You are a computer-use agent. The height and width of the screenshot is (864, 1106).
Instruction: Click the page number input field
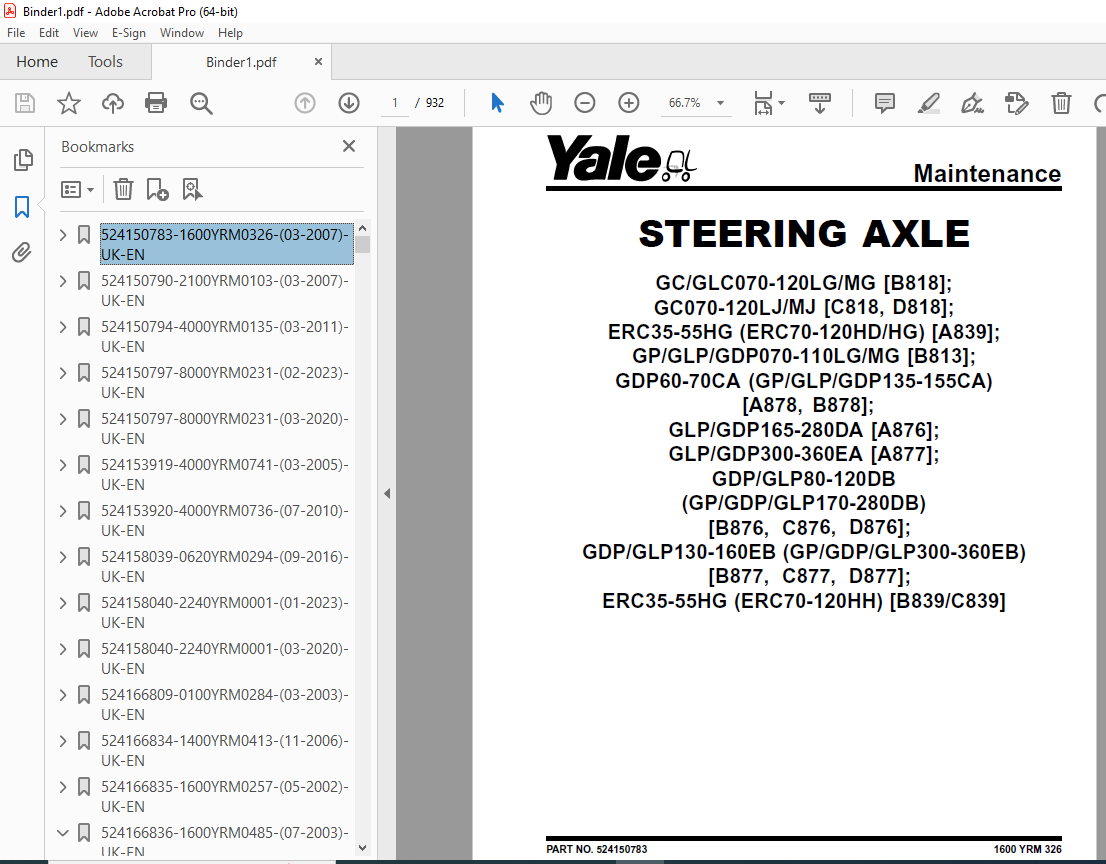(395, 103)
